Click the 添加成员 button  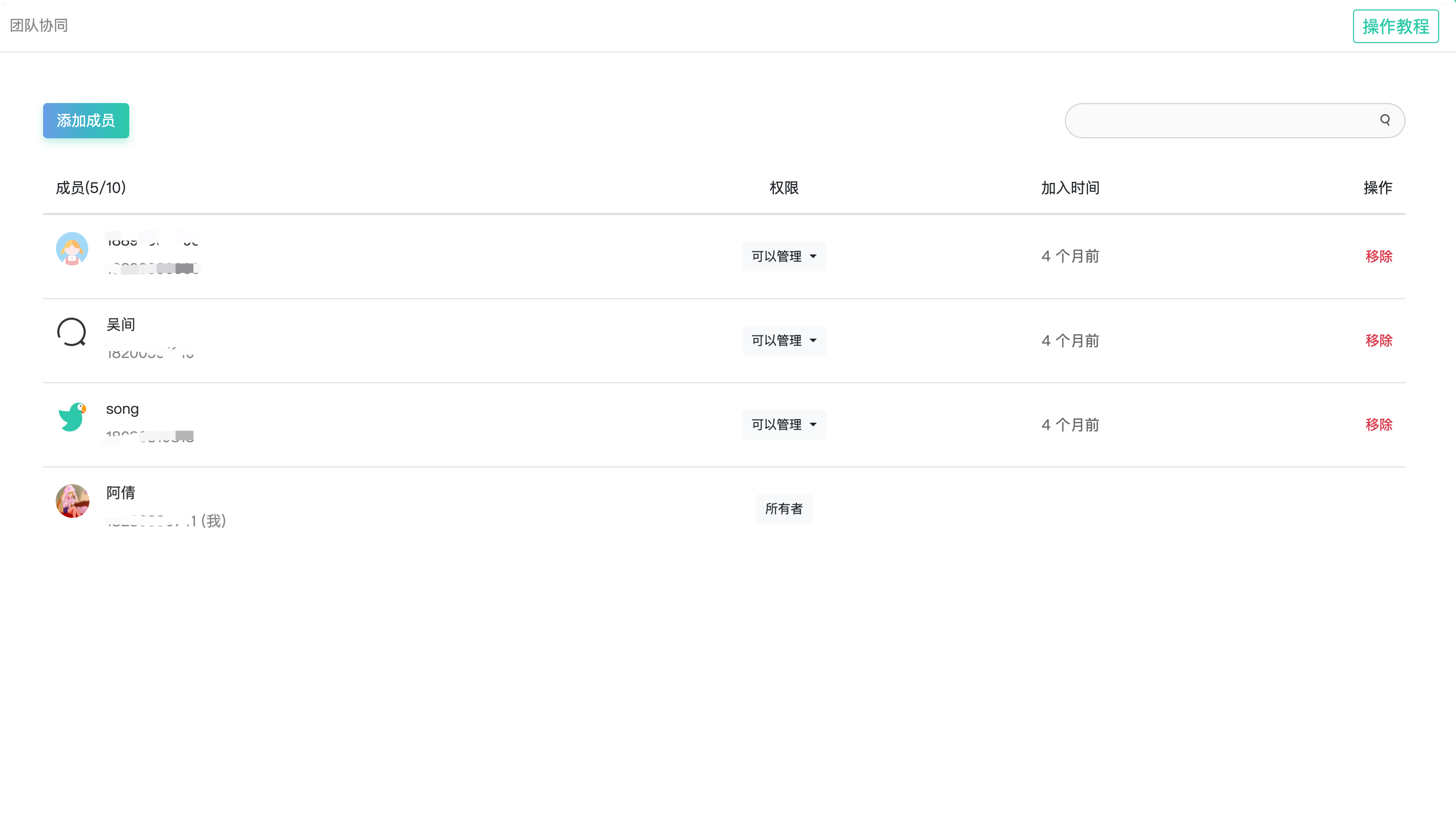(x=86, y=120)
